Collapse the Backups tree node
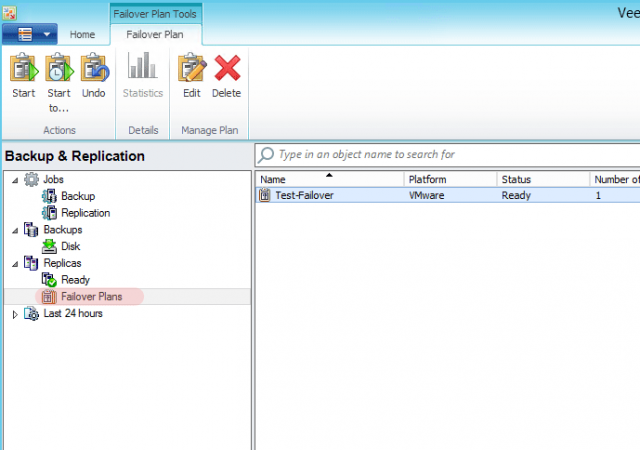The image size is (640, 450). [x=13, y=230]
